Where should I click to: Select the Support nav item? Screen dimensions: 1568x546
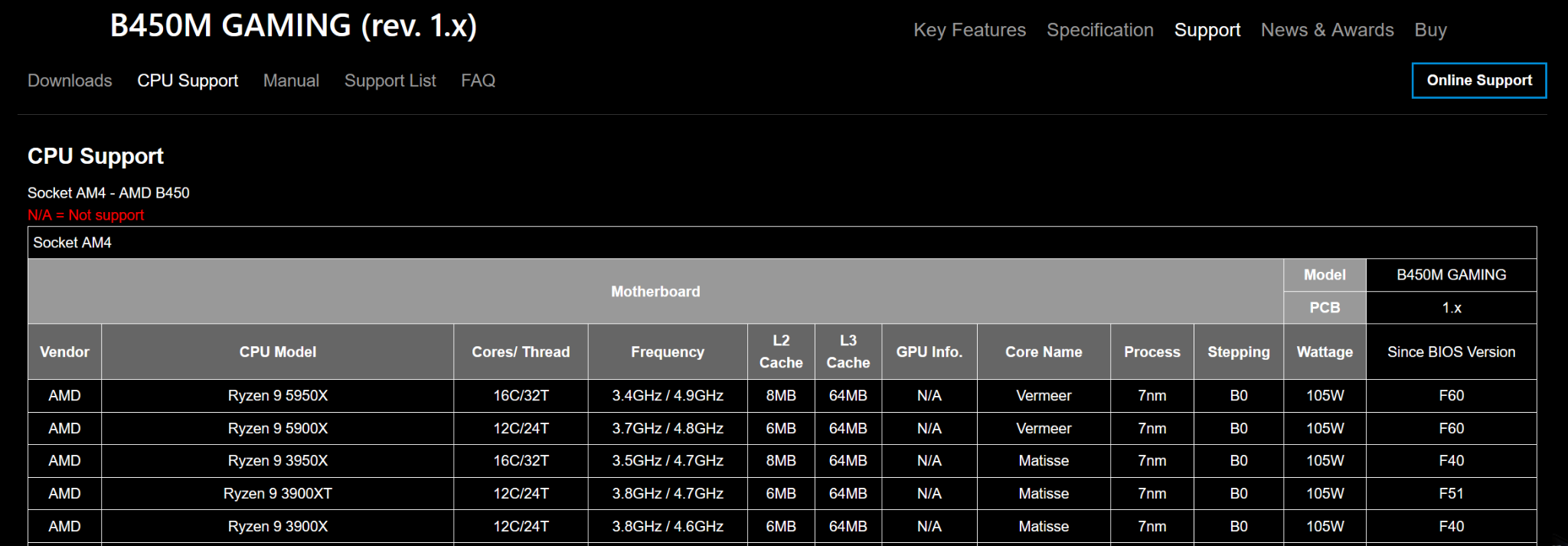click(x=1207, y=30)
